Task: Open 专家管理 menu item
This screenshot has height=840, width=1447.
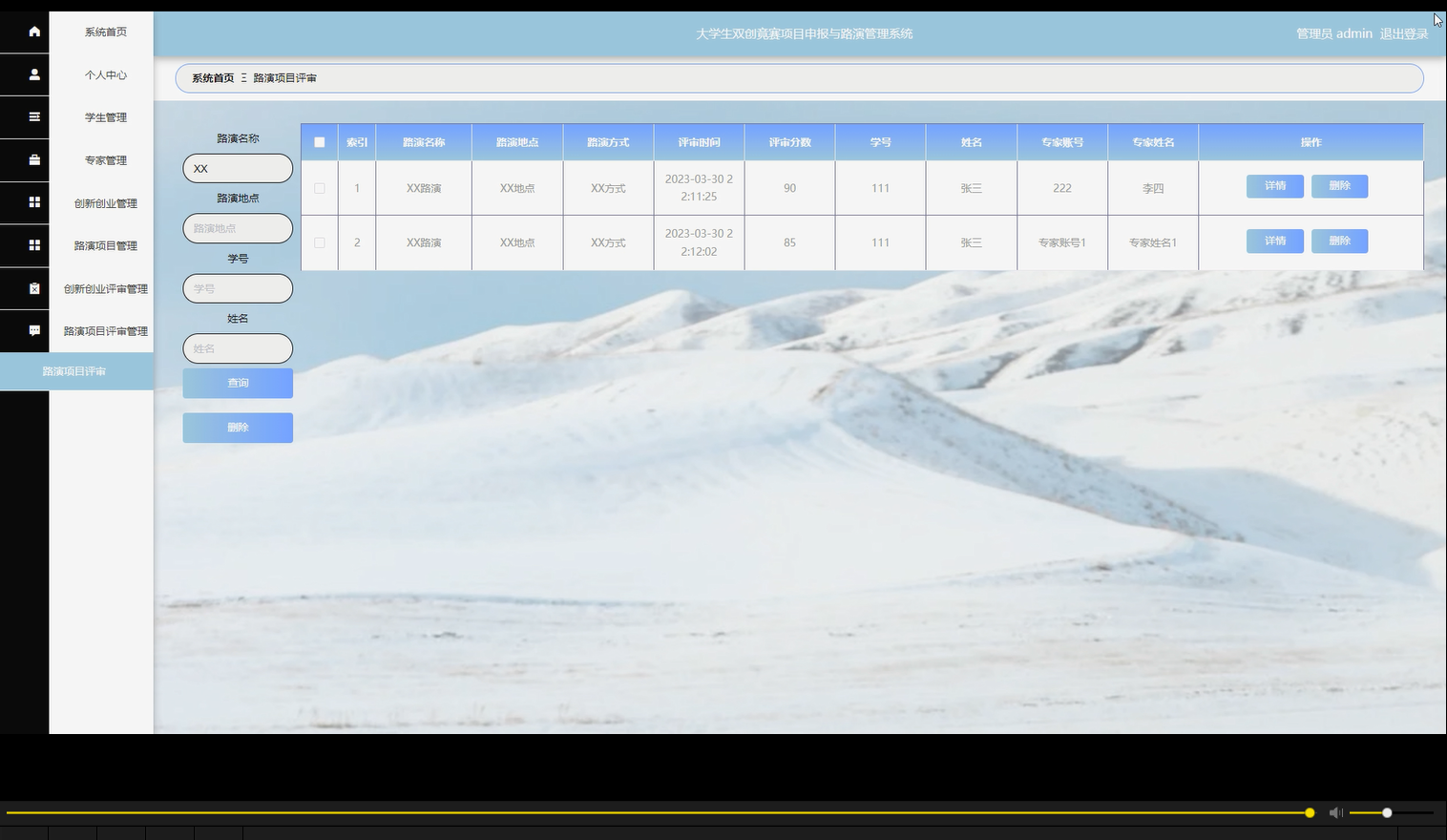Action: click(105, 160)
